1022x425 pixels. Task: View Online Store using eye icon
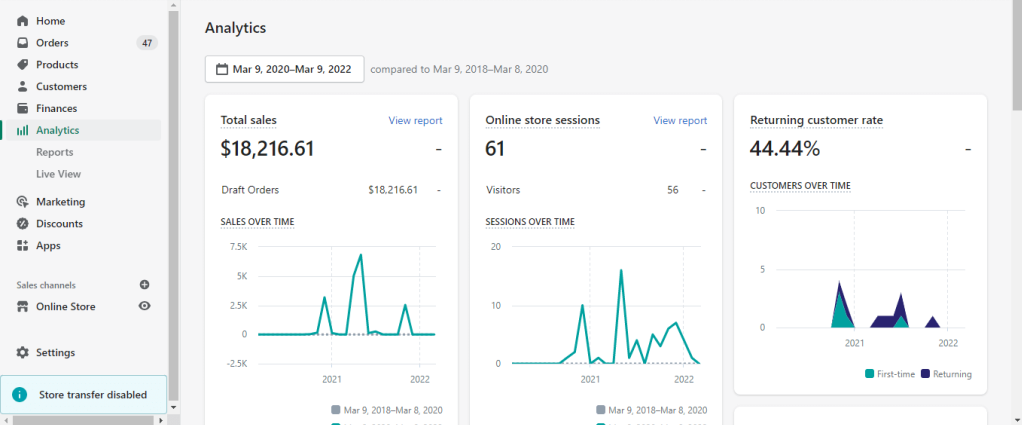coord(144,307)
